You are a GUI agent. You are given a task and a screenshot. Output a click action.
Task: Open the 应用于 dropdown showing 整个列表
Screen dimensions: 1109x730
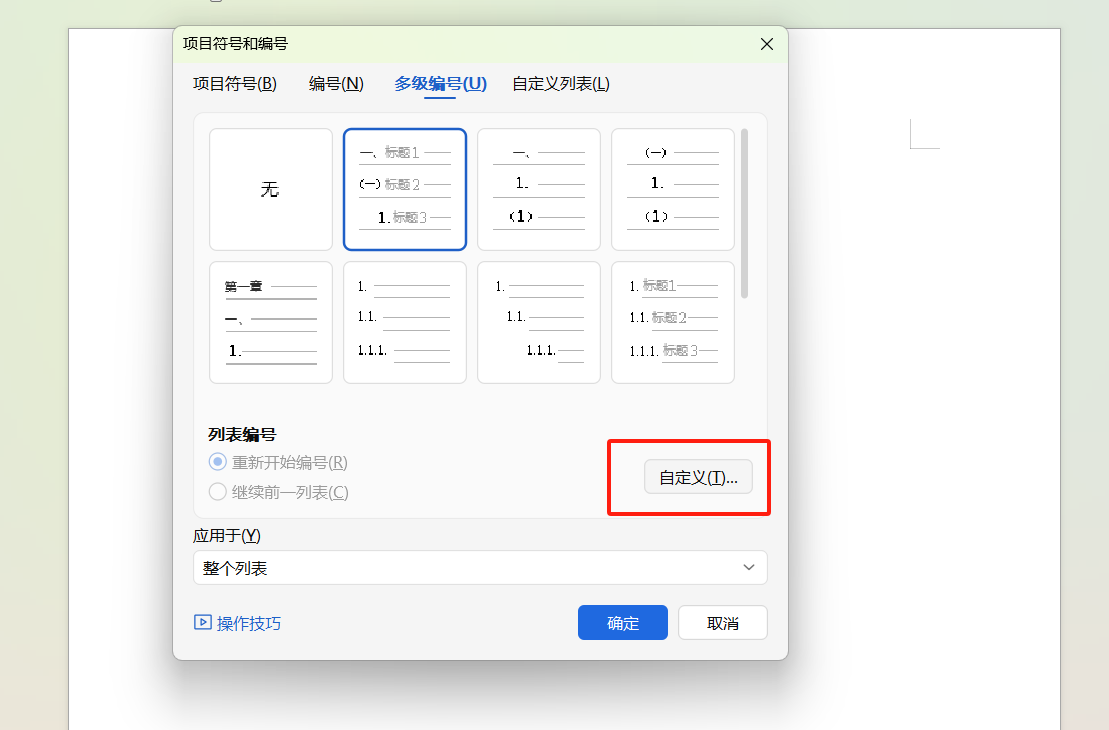pyautogui.click(x=480, y=567)
